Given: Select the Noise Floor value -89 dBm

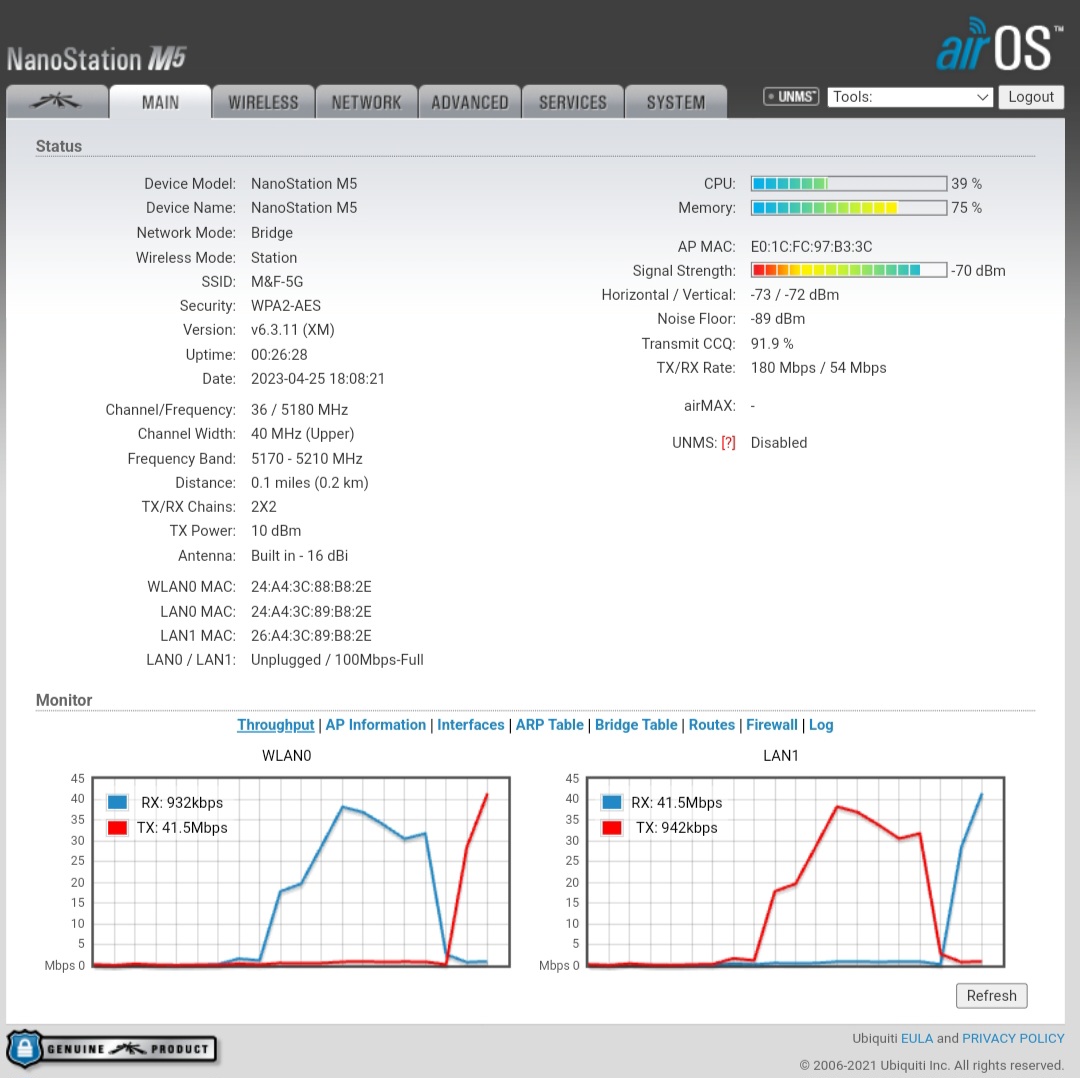Looking at the screenshot, I should [778, 319].
